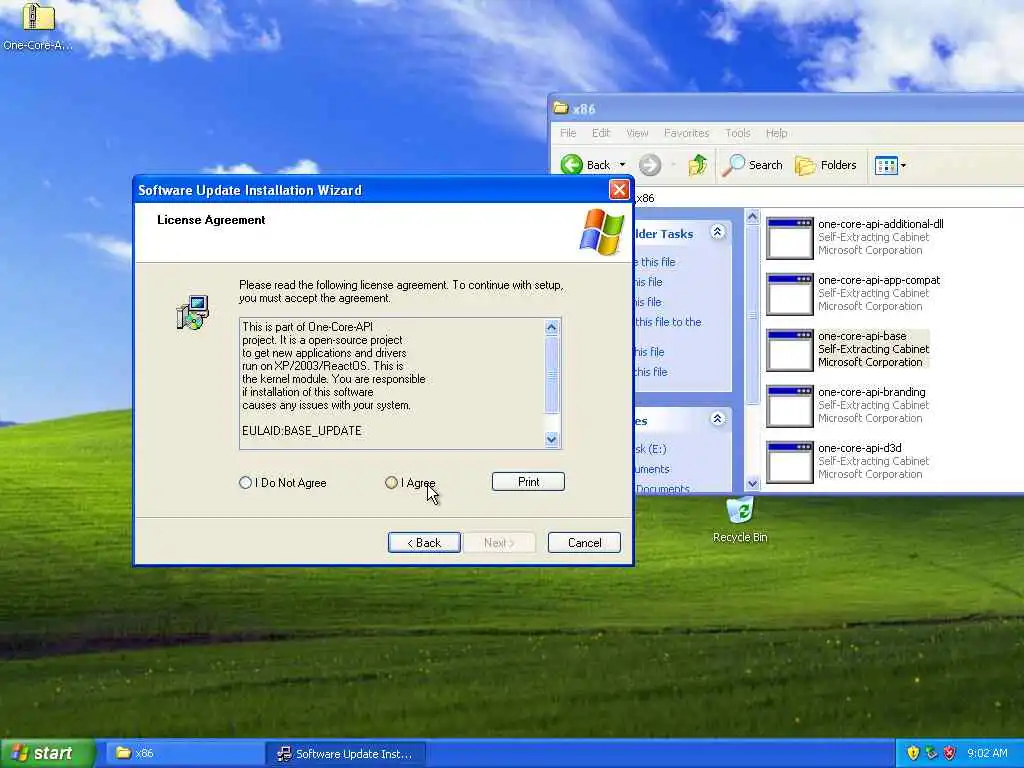Click the 'uments' link in Other Places
Screen dimensions: 1024x768
pyautogui.click(x=652, y=469)
